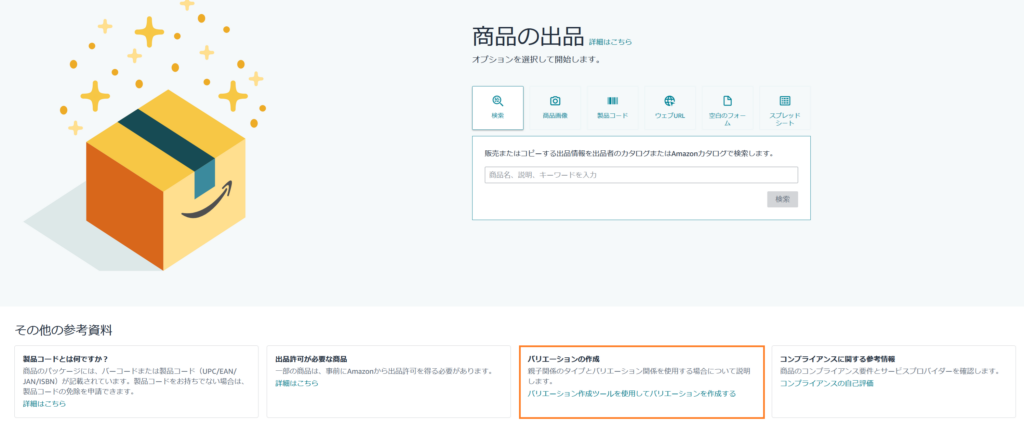The image size is (1024, 424).
Task: Click the 製品コードとは何ですか？ card title
Action: [x=65, y=359]
